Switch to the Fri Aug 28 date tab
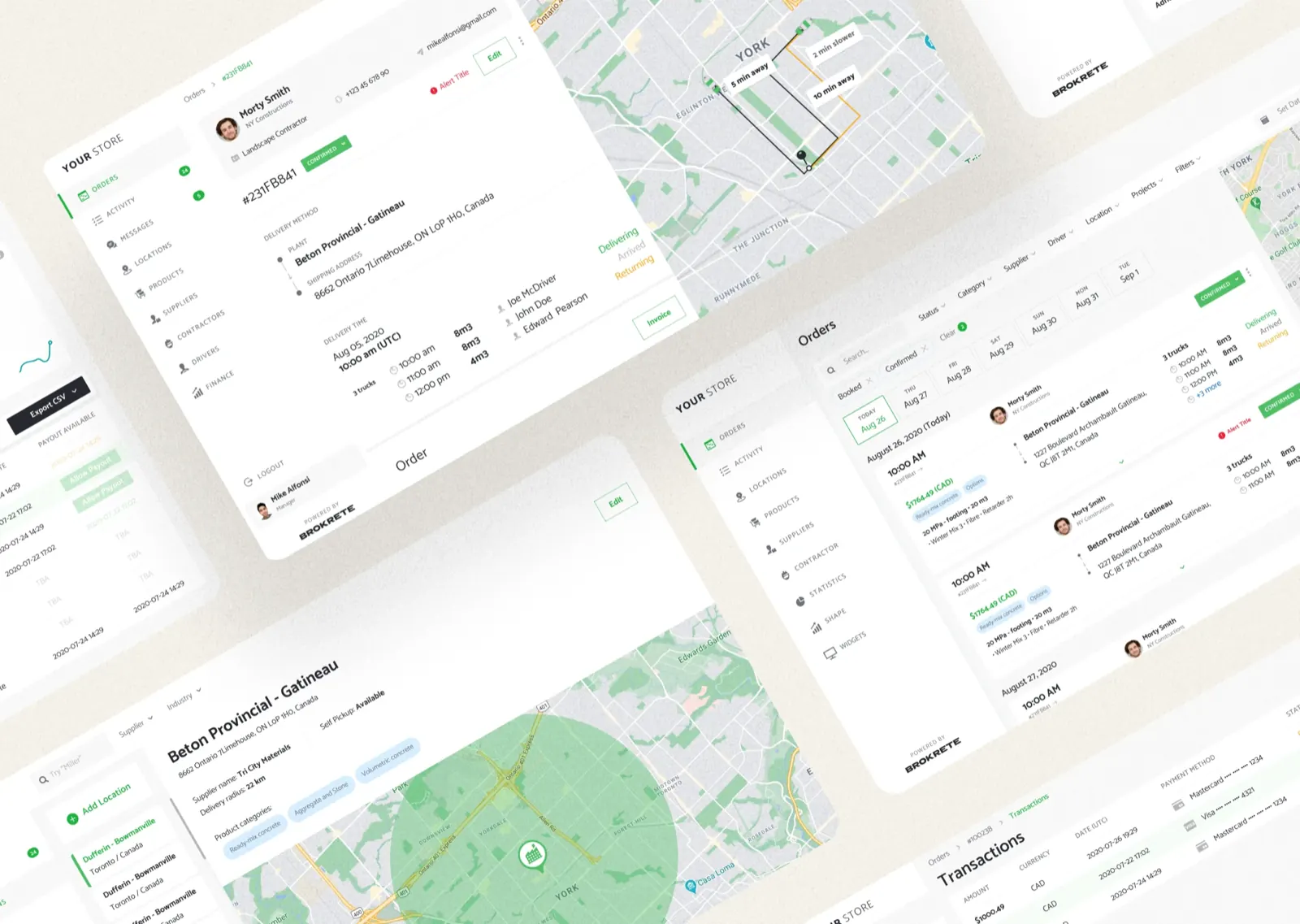 (957, 373)
